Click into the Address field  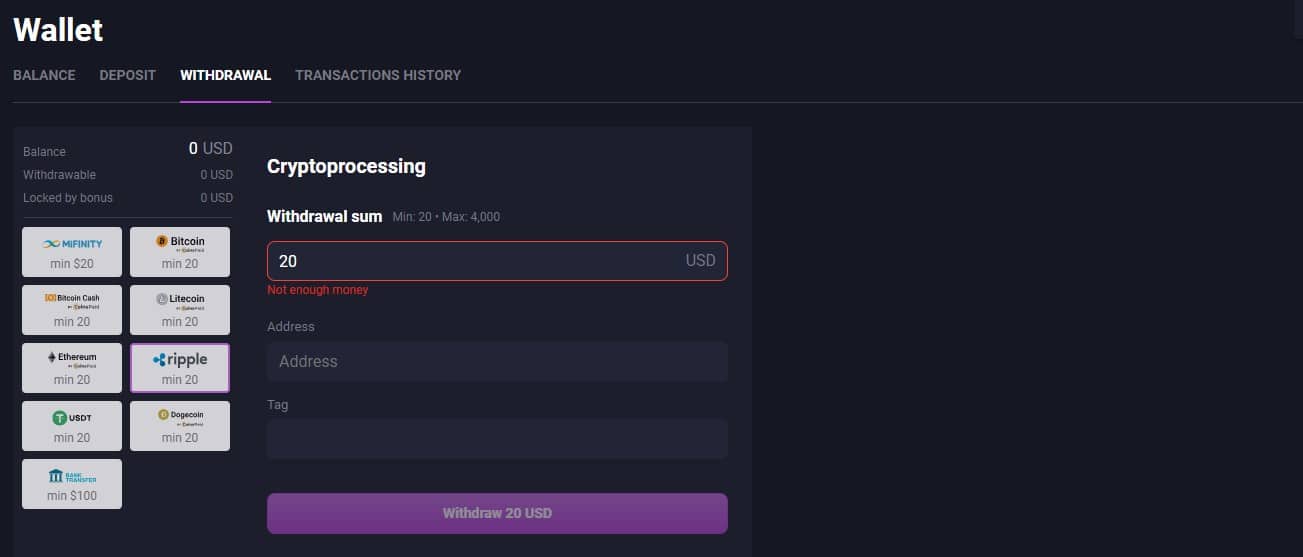pyautogui.click(x=497, y=361)
